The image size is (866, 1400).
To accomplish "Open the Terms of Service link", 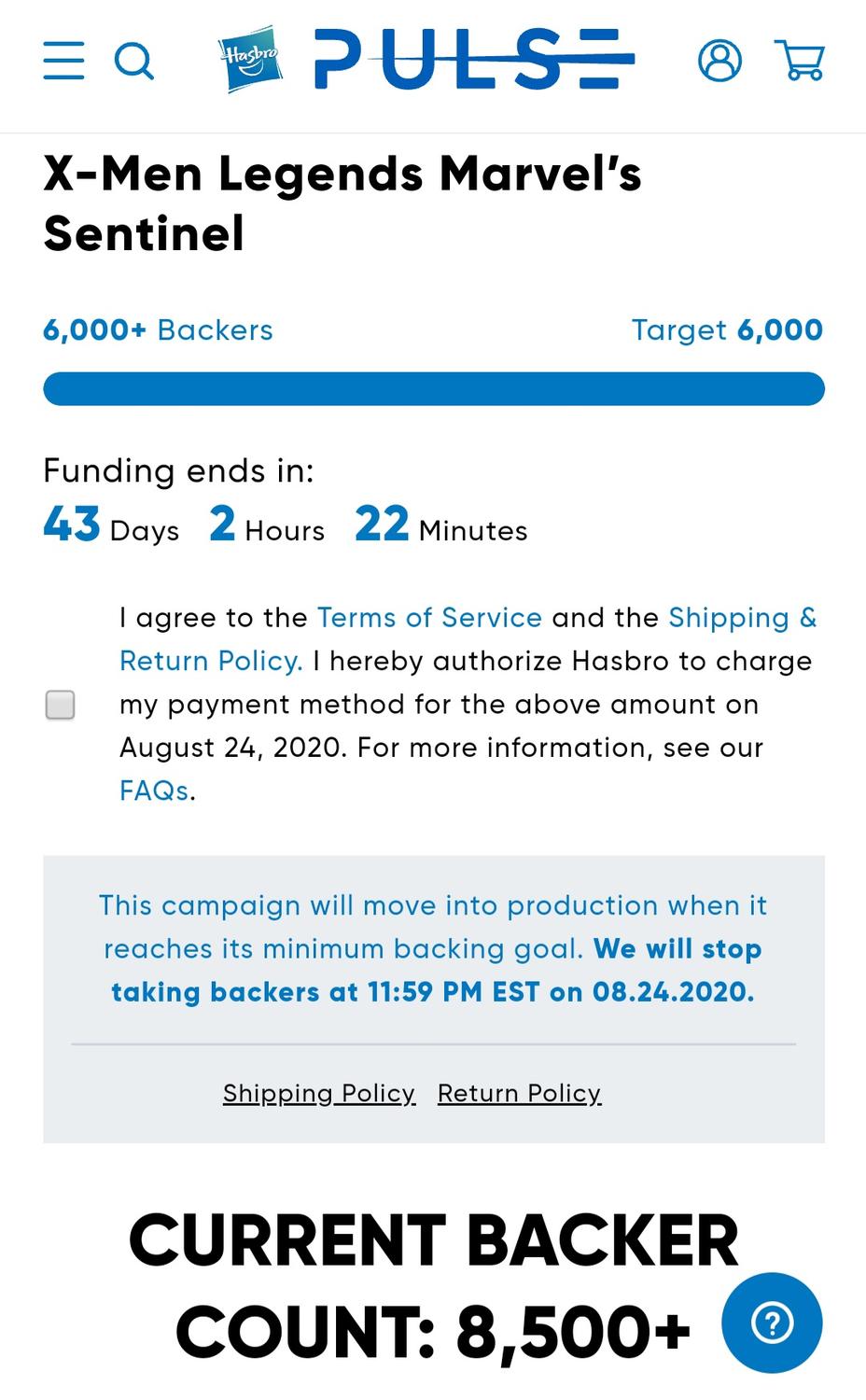I will coord(429,618).
